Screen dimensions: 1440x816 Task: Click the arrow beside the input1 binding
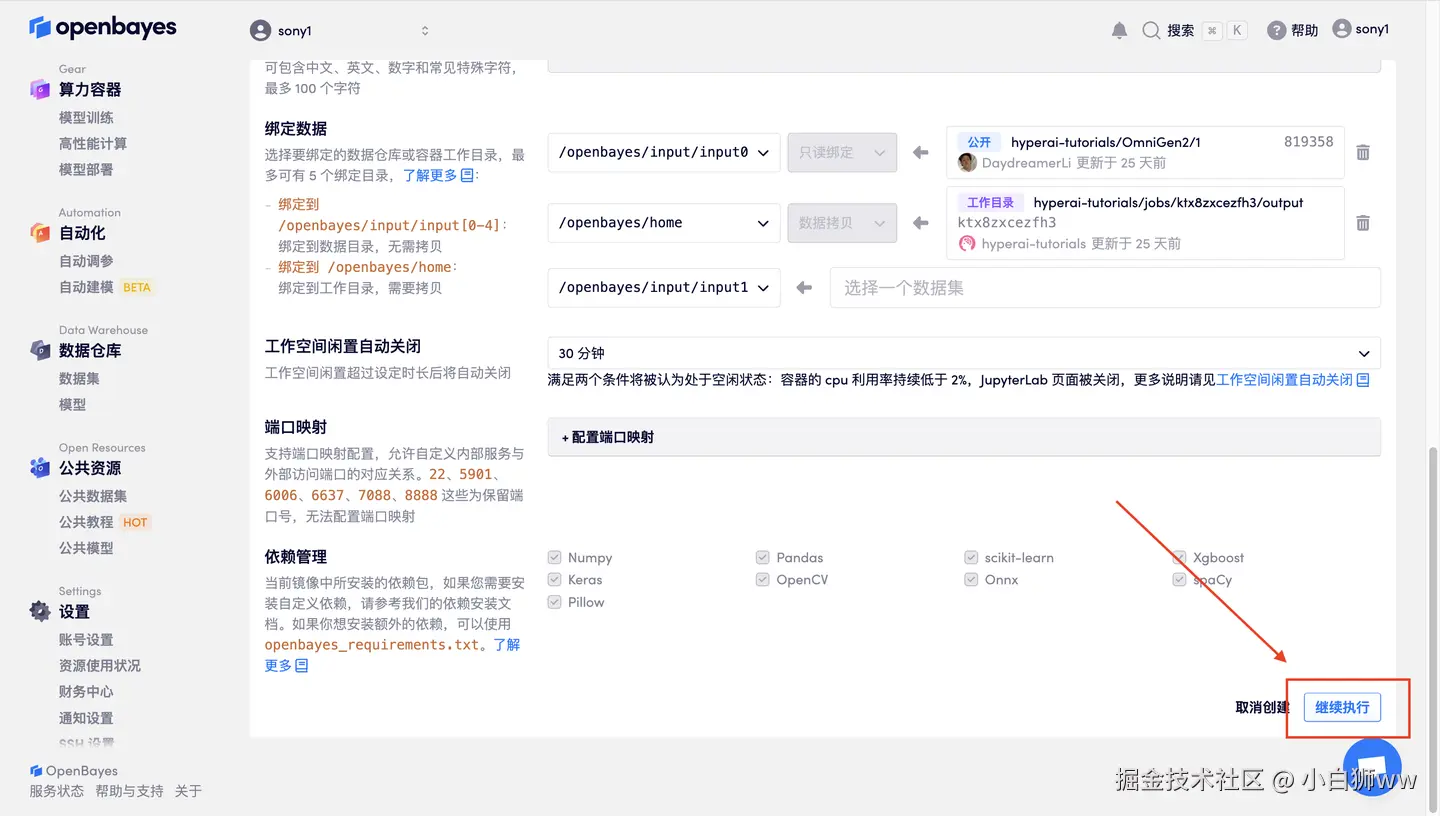(804, 288)
